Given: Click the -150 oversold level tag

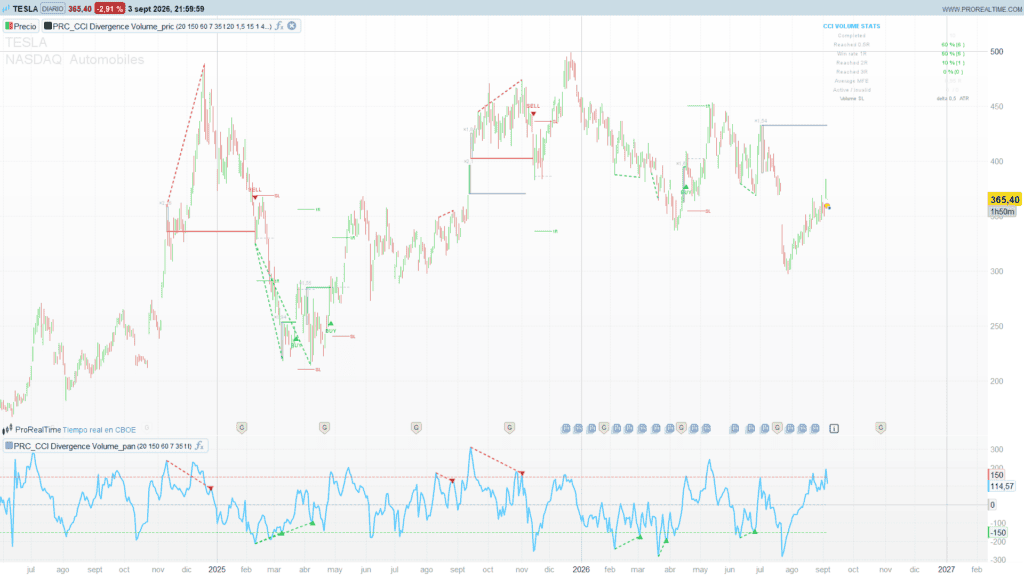Looking at the screenshot, I should click(x=998, y=533).
